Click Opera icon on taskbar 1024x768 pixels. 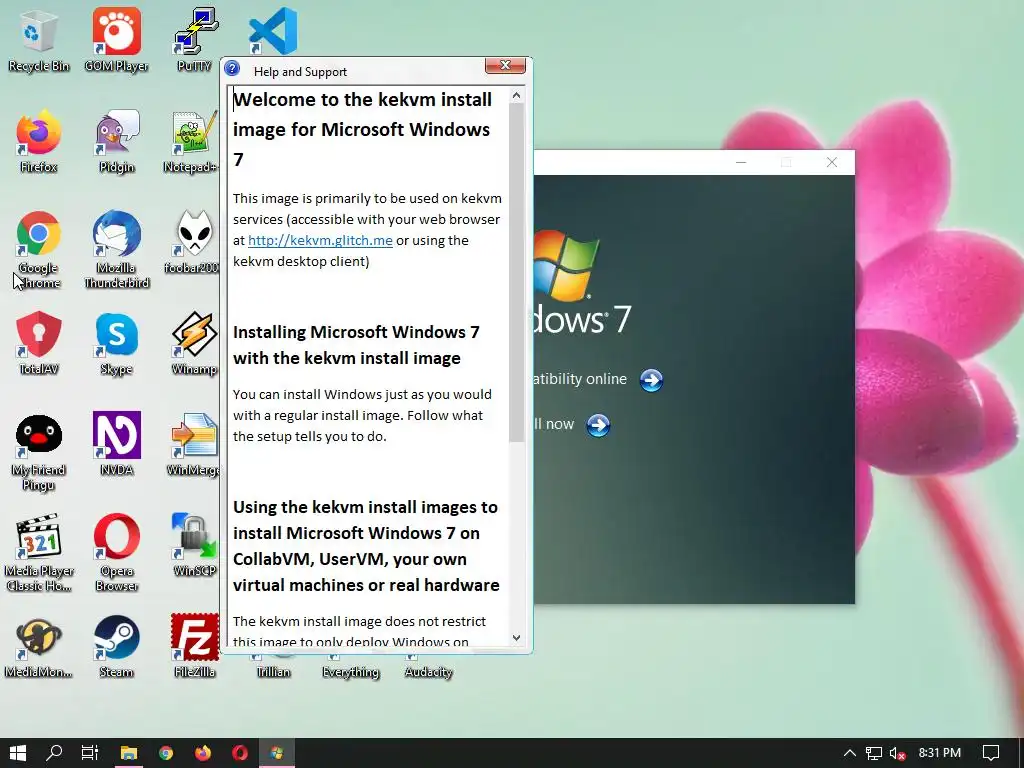coord(240,753)
